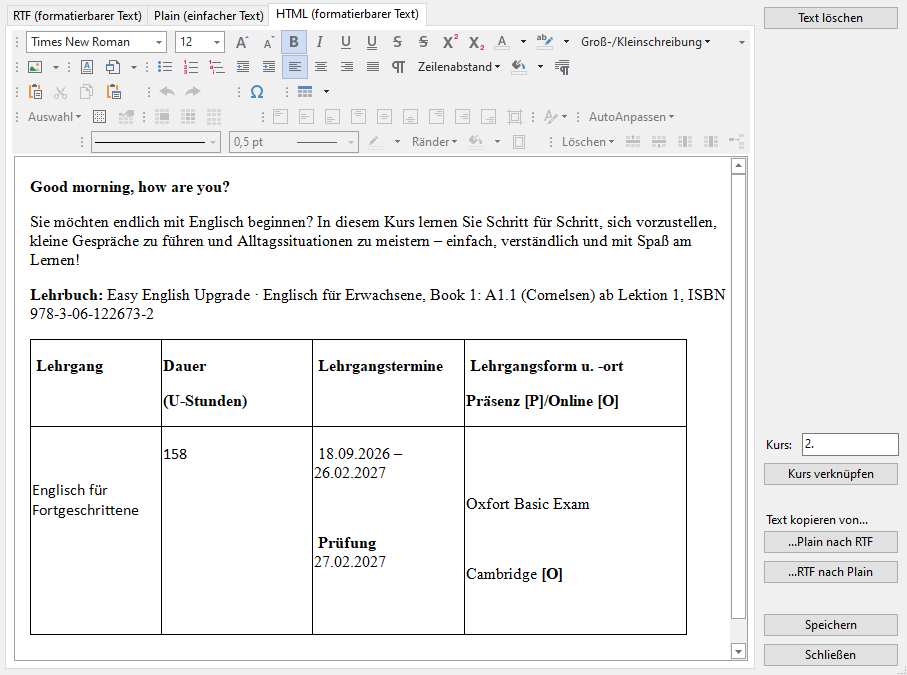Screen dimensions: 907x675
Task: Apply the font color A swatch
Action: 502,42
